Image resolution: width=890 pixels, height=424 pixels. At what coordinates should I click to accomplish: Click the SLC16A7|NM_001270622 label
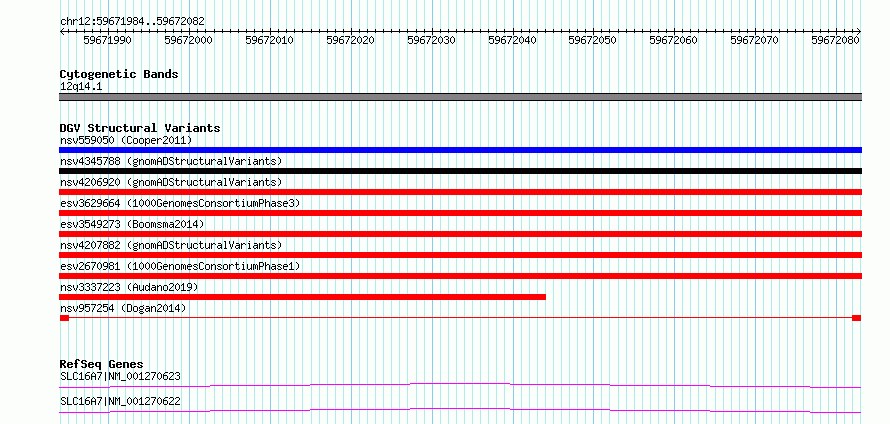(x=120, y=401)
